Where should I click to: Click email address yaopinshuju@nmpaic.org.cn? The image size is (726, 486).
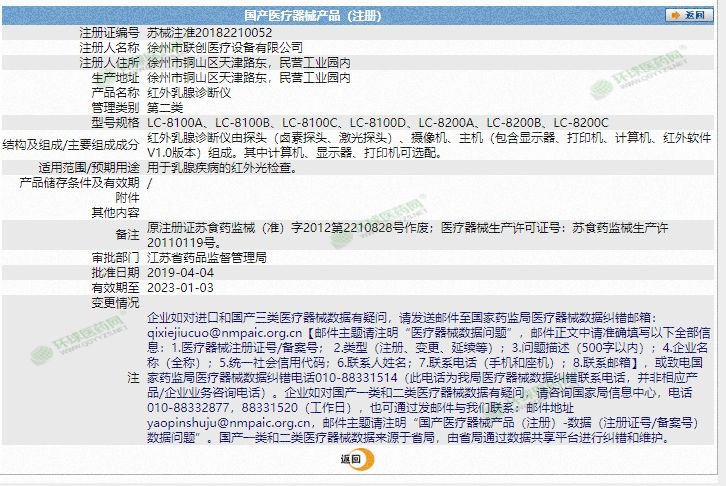(229, 423)
